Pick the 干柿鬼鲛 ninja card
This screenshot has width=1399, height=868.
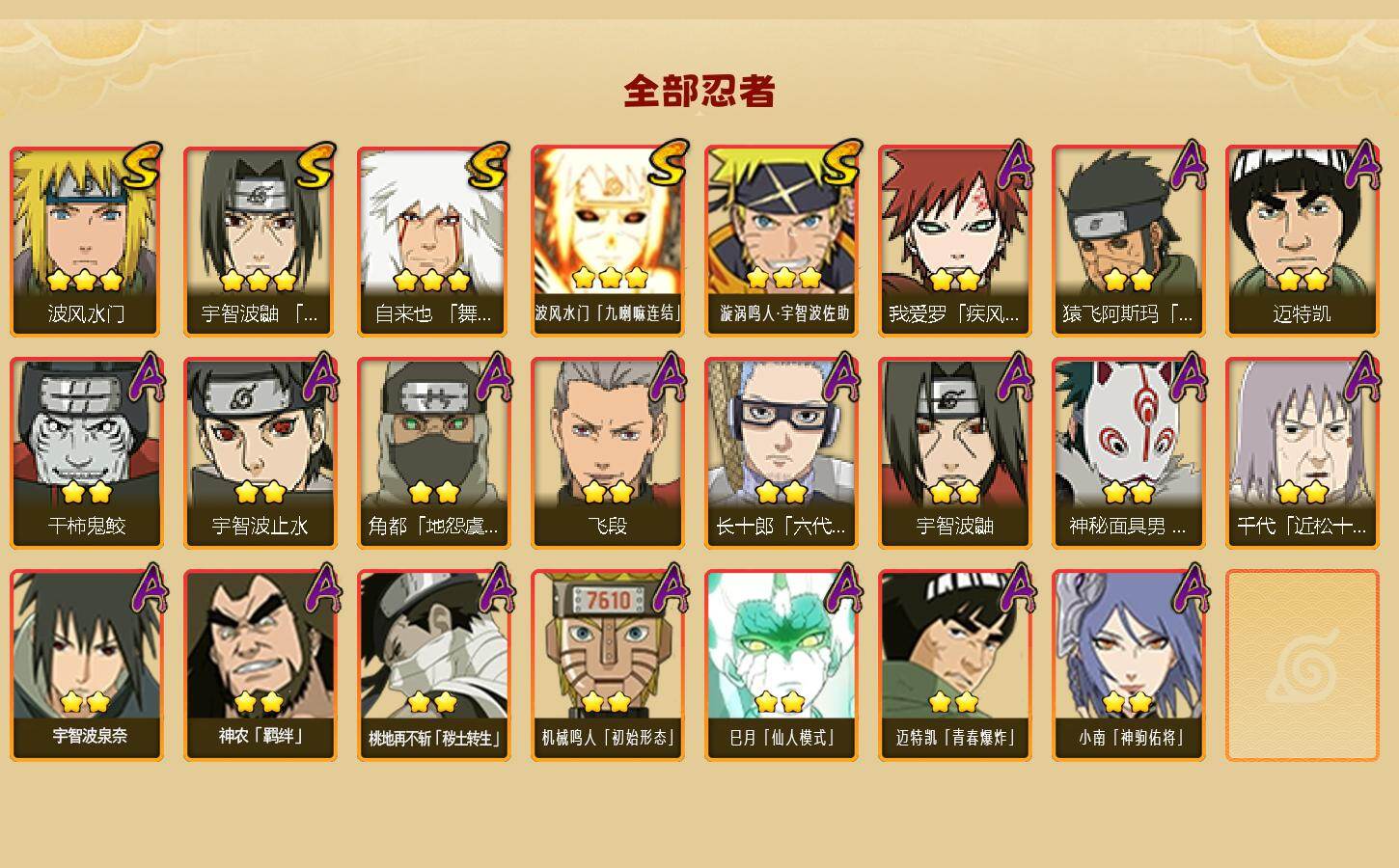click(x=87, y=453)
